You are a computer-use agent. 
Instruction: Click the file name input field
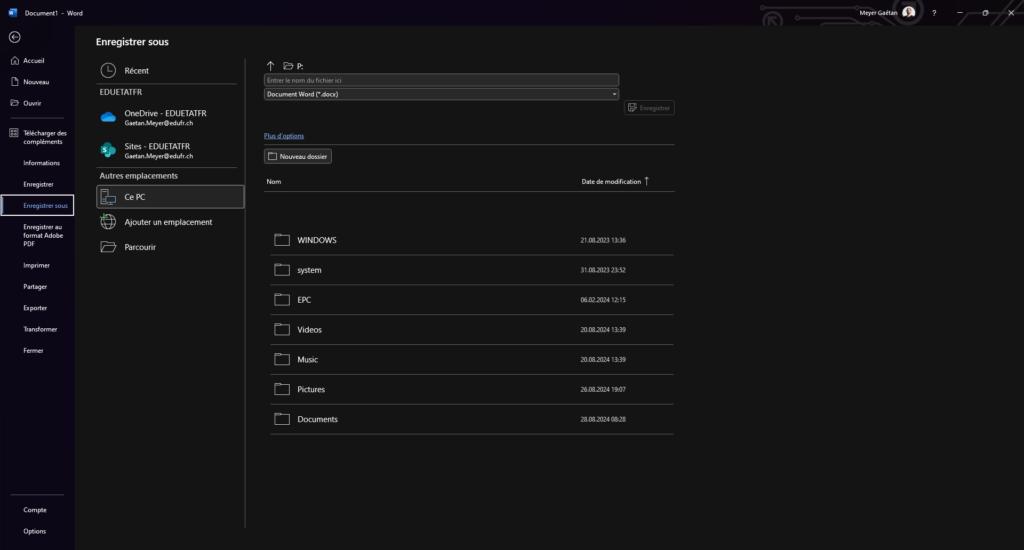tap(441, 80)
